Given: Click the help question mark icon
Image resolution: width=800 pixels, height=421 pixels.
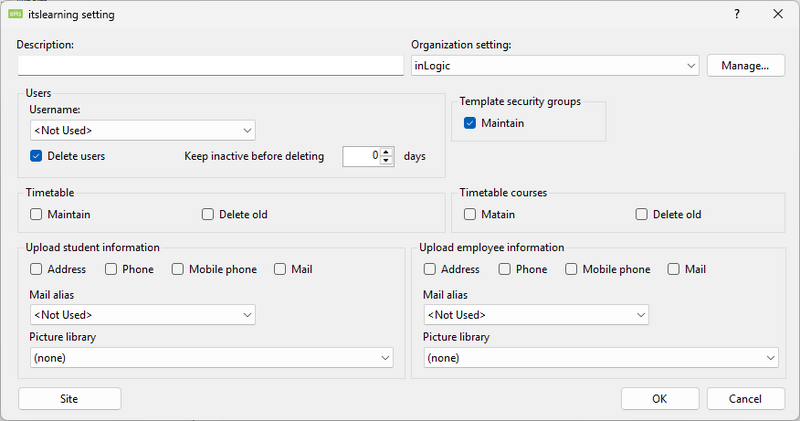Looking at the screenshot, I should pyautogui.click(x=737, y=14).
